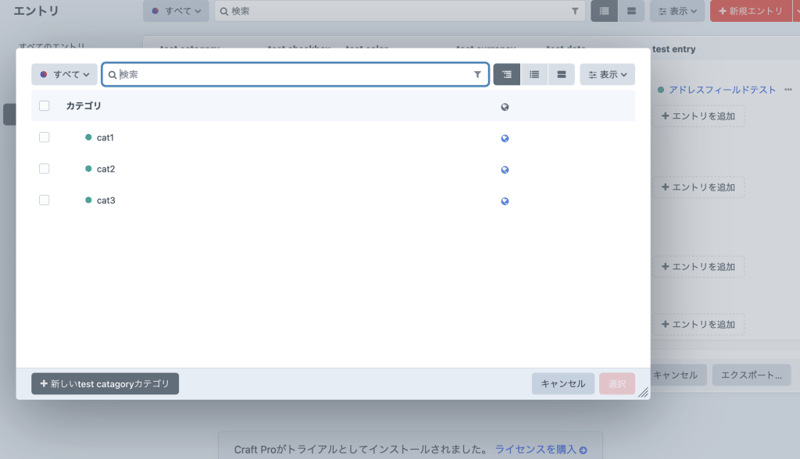Switch to cards view in the modal
The height and width of the screenshot is (459, 800).
coord(561,74)
